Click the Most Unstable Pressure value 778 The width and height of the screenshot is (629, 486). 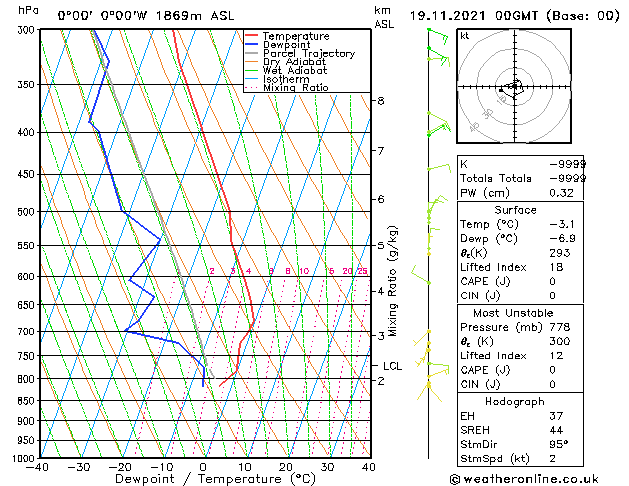(560, 327)
